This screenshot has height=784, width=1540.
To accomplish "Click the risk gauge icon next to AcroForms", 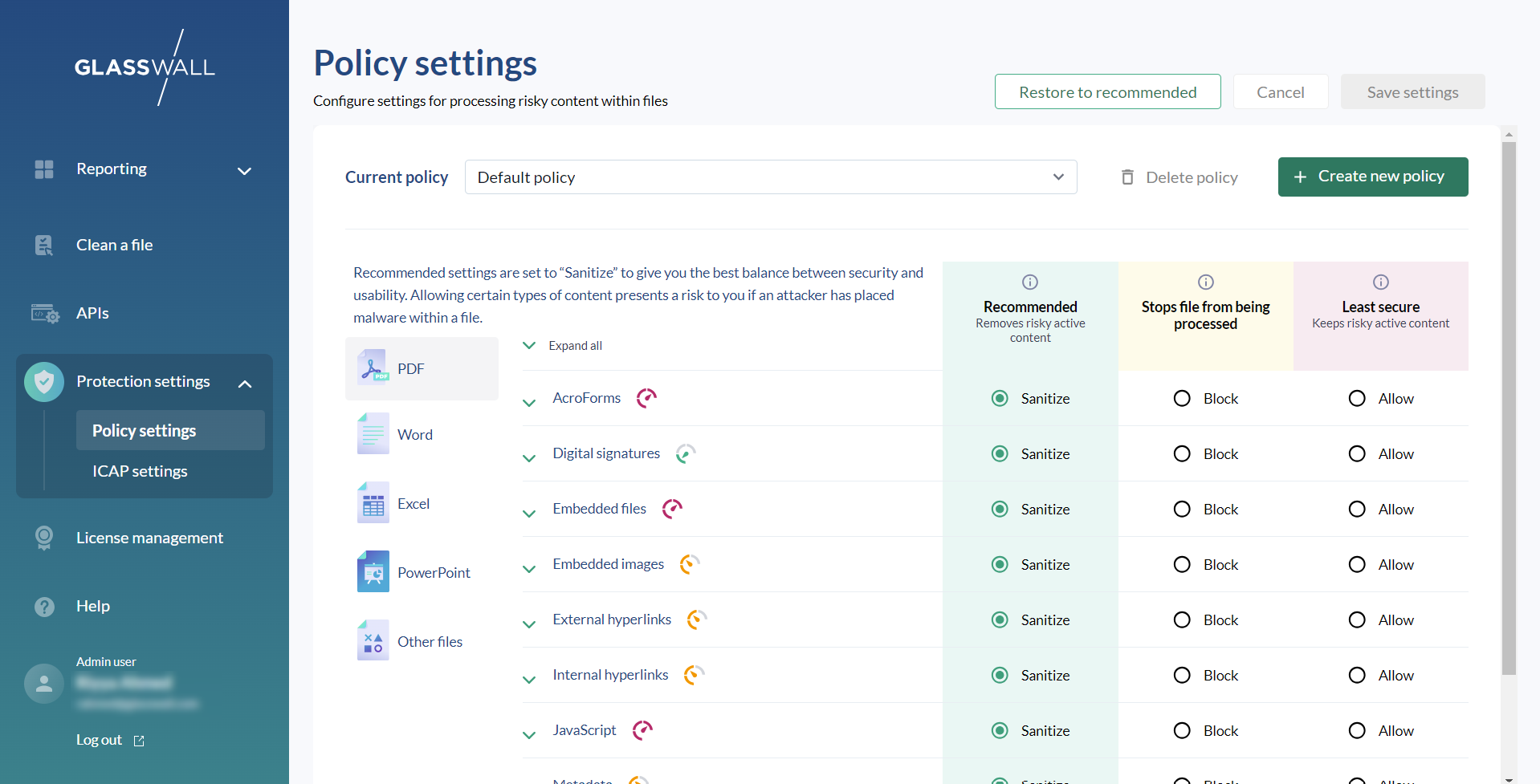I will tap(646, 398).
